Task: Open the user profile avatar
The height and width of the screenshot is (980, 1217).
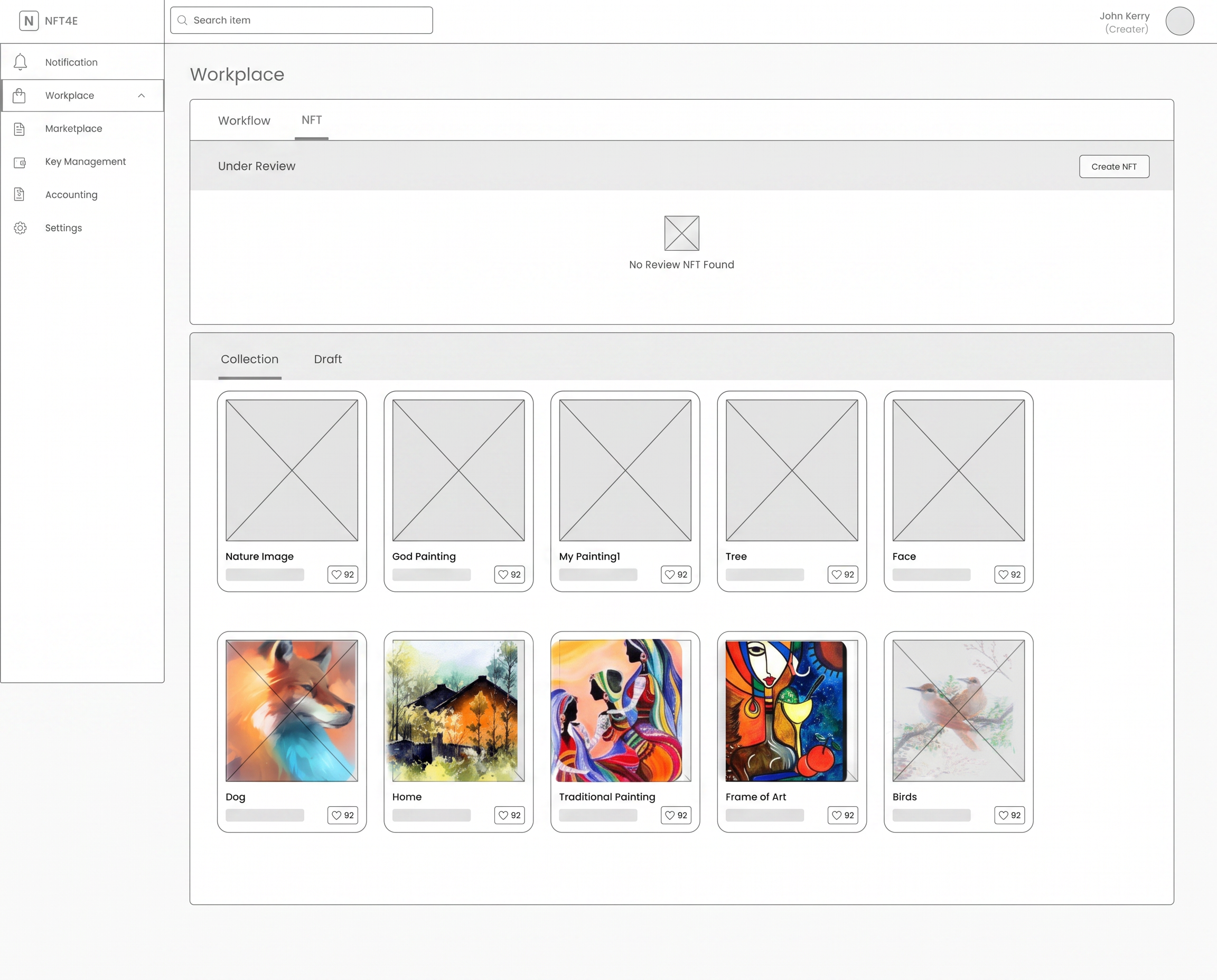Action: [1179, 22]
